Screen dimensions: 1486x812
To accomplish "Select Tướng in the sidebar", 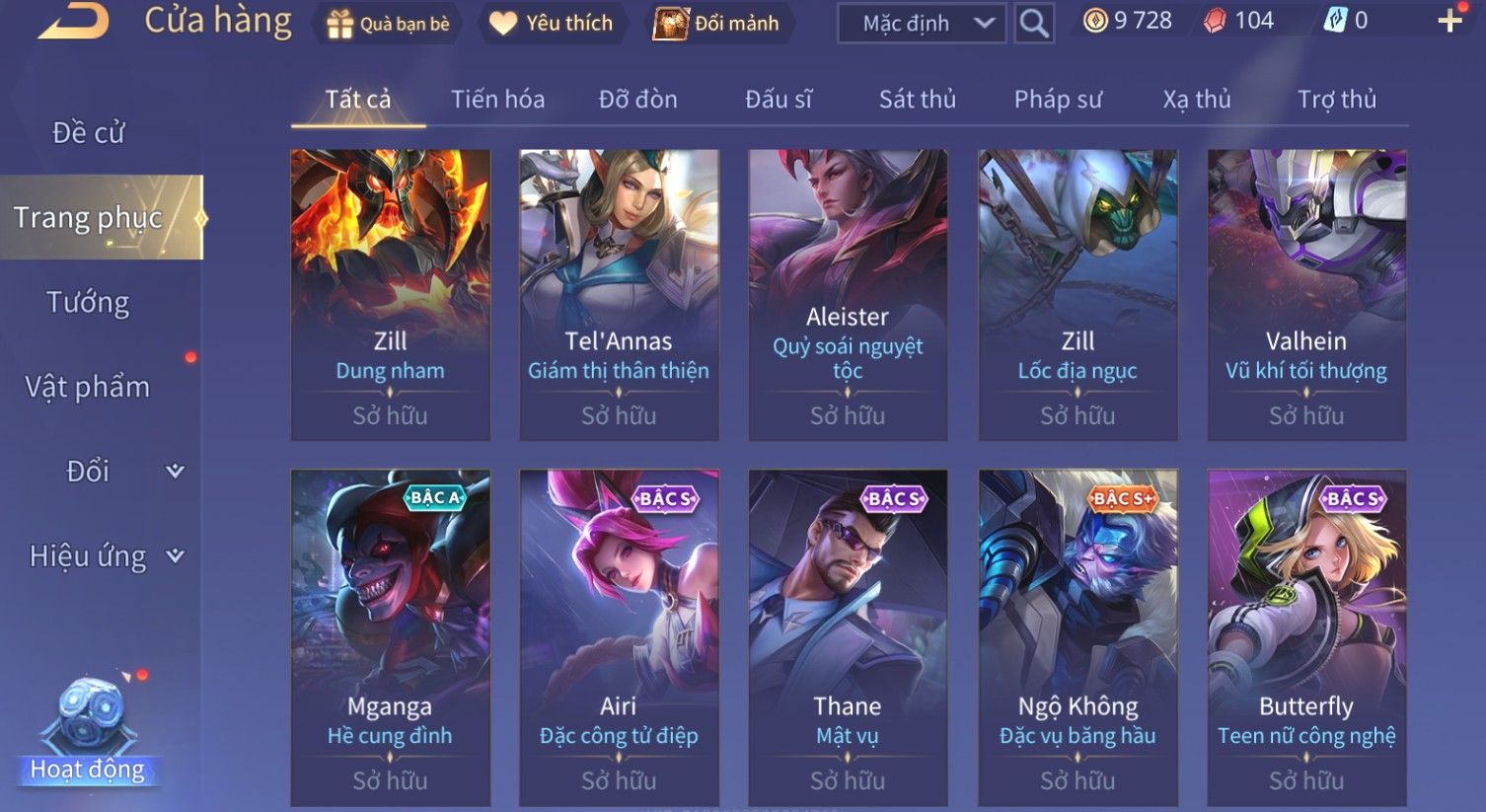I will pos(88,302).
